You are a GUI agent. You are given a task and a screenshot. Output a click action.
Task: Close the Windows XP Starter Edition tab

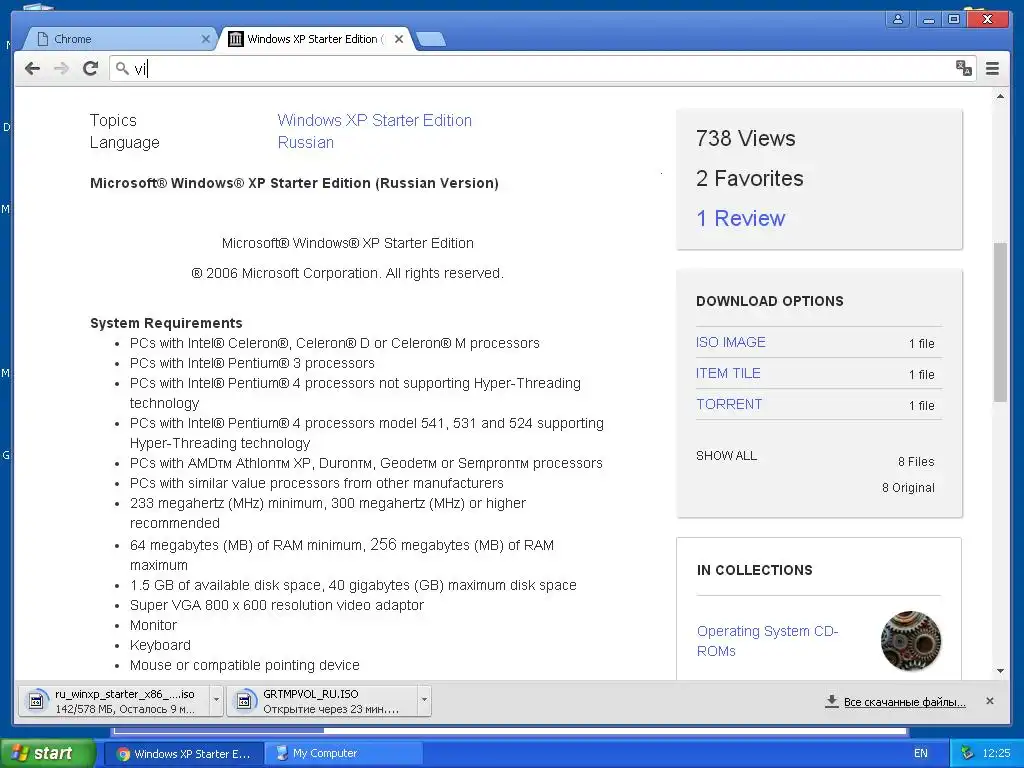click(399, 39)
